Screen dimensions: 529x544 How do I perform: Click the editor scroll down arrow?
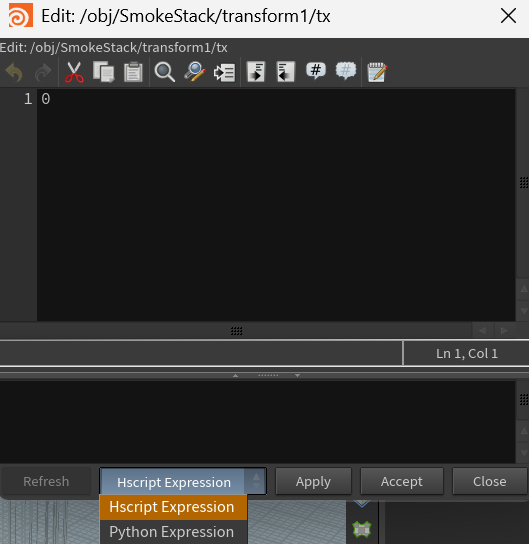click(524, 310)
